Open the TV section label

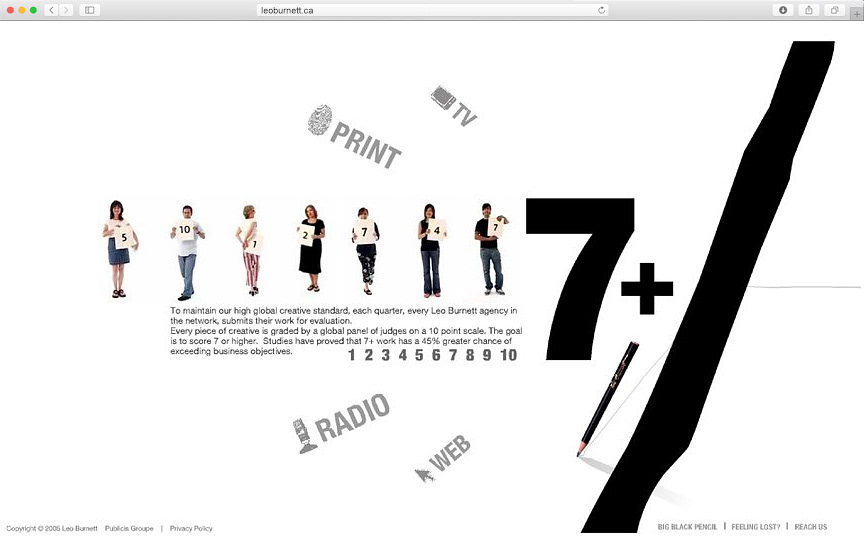(x=465, y=115)
